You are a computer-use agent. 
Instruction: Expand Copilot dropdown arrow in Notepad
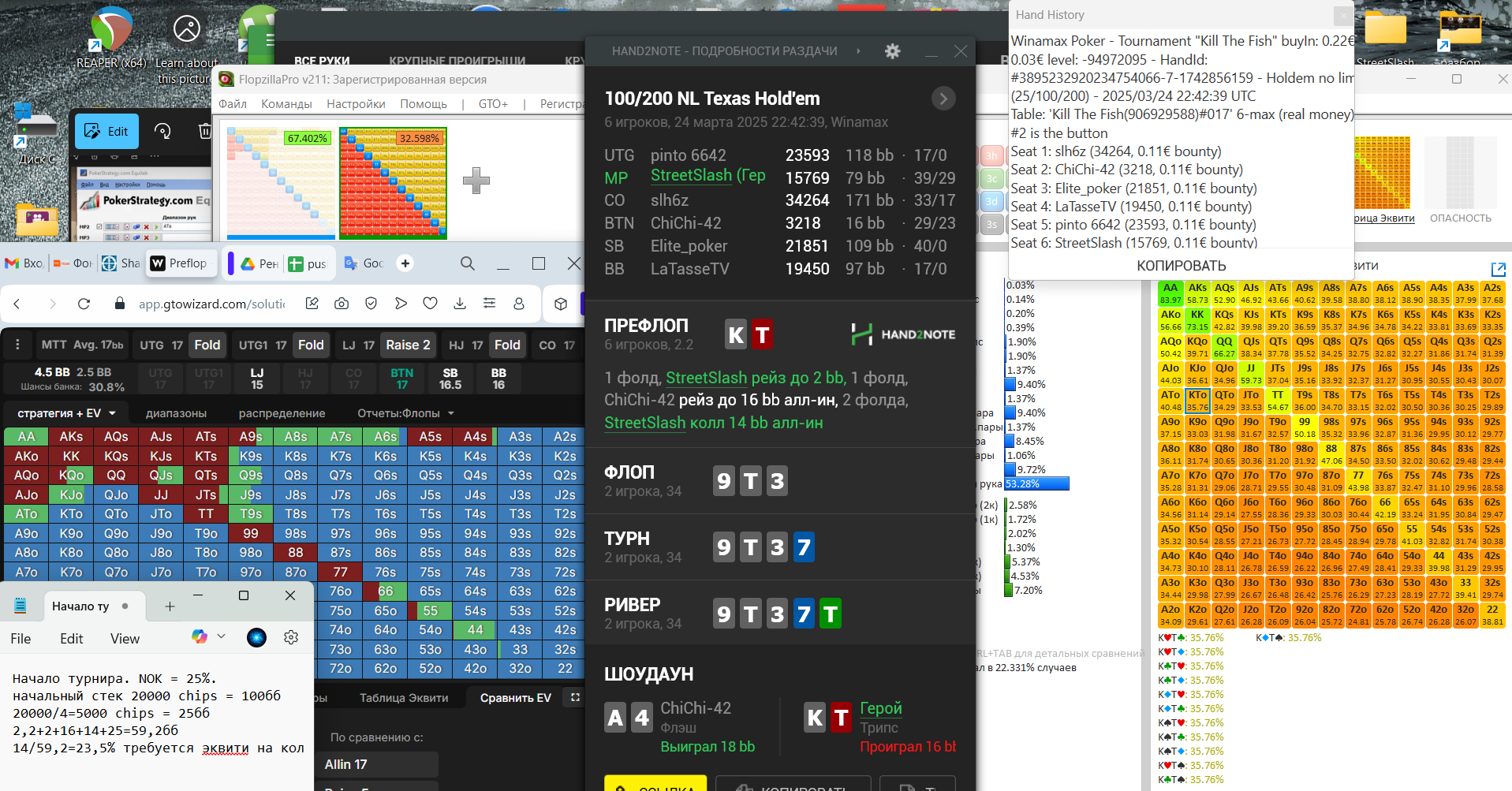coord(221,636)
